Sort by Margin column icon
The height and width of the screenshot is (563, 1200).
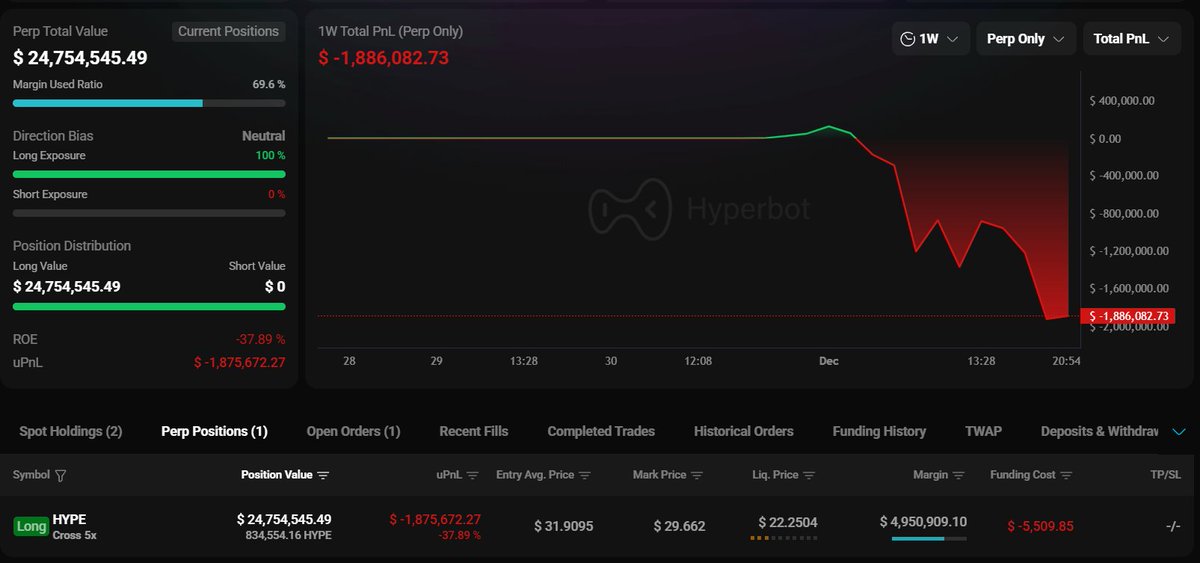[959, 475]
